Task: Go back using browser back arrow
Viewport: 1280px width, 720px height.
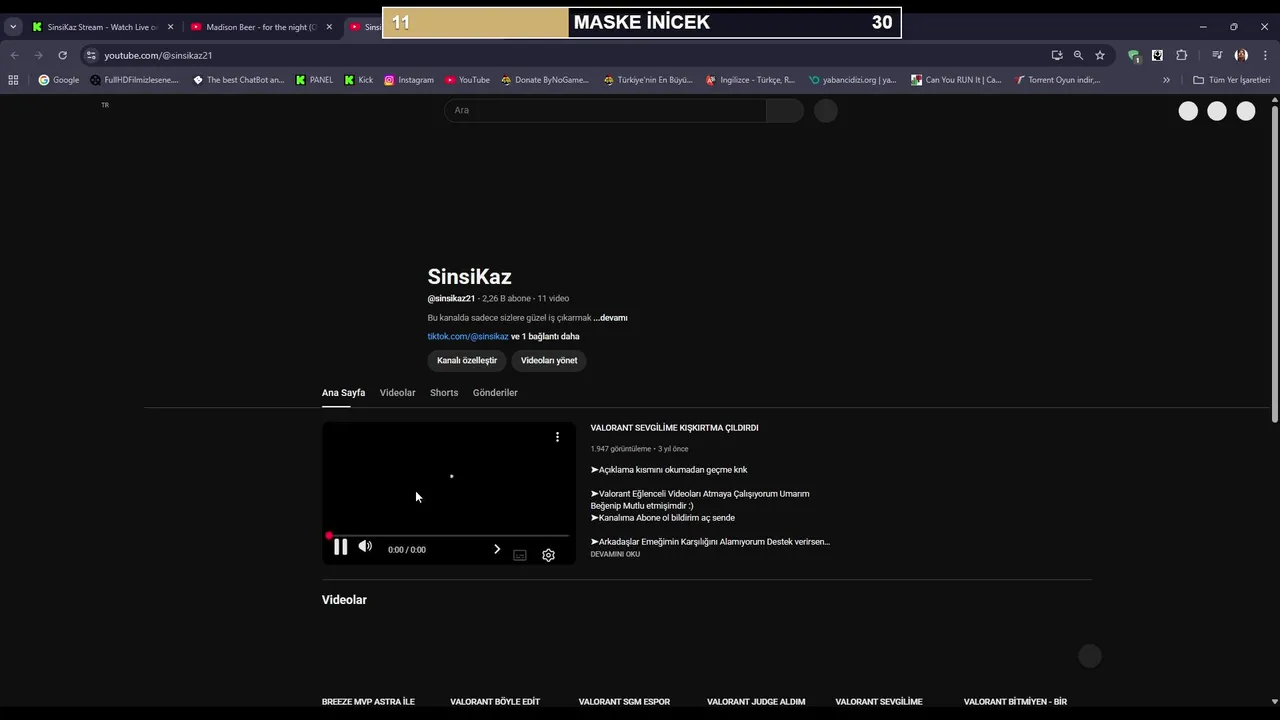Action: [14, 55]
